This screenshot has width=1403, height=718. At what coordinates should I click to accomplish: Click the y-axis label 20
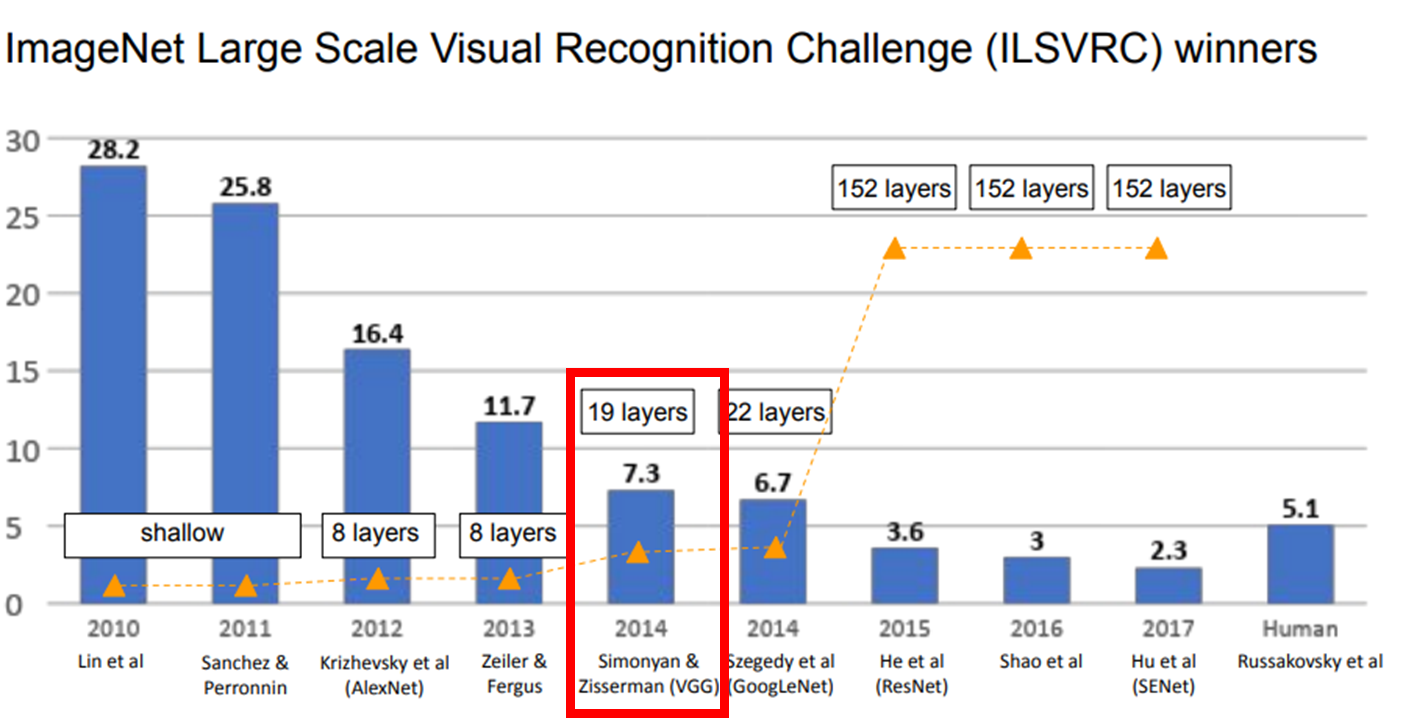click(x=23, y=294)
